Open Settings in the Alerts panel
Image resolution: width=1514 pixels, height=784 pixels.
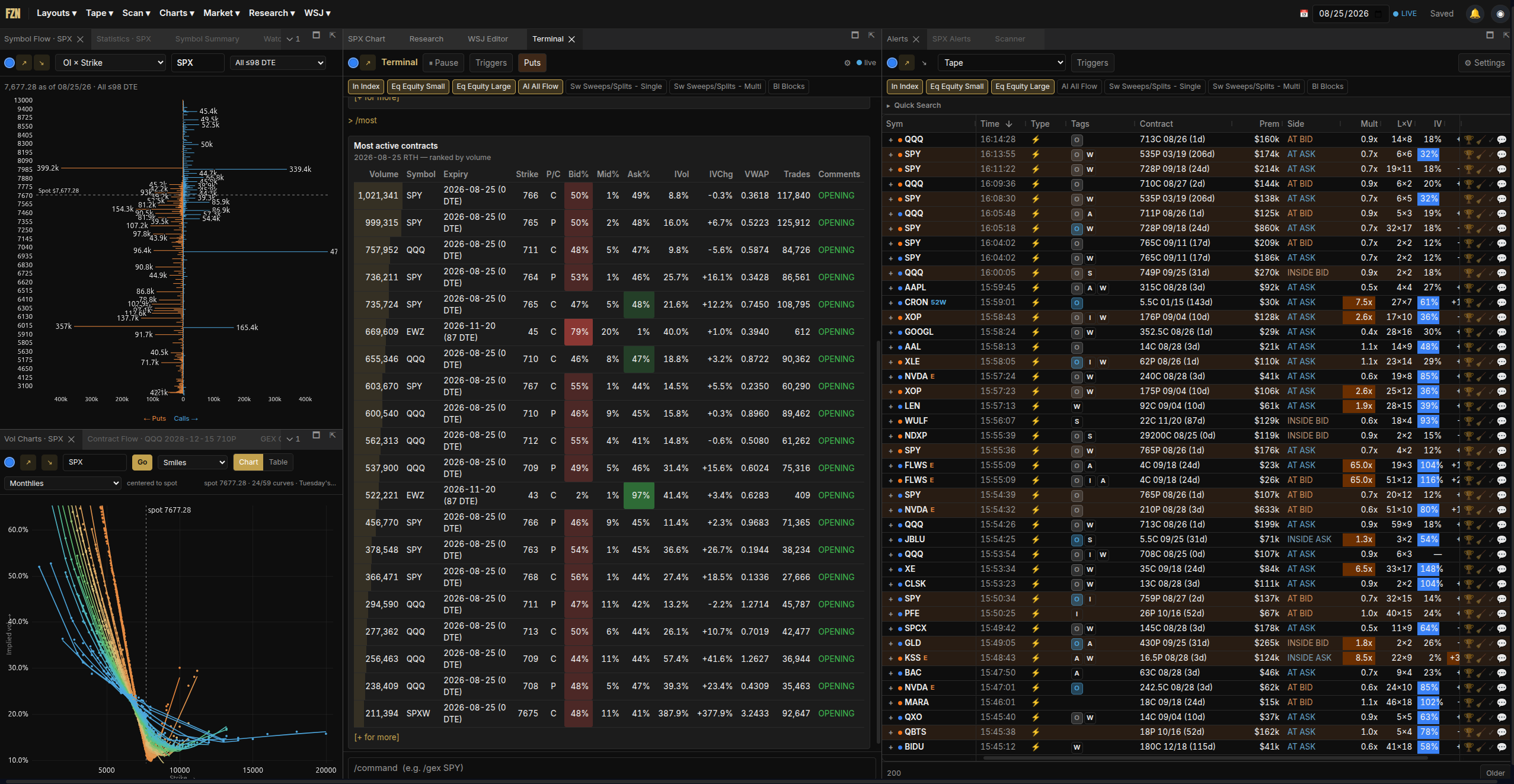1484,63
